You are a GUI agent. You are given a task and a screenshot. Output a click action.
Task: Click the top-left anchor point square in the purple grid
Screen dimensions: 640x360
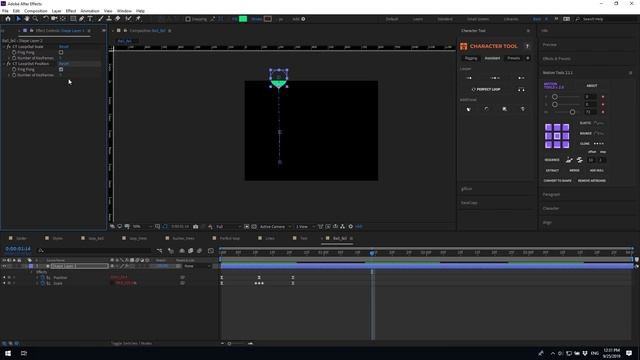(x=548, y=127)
